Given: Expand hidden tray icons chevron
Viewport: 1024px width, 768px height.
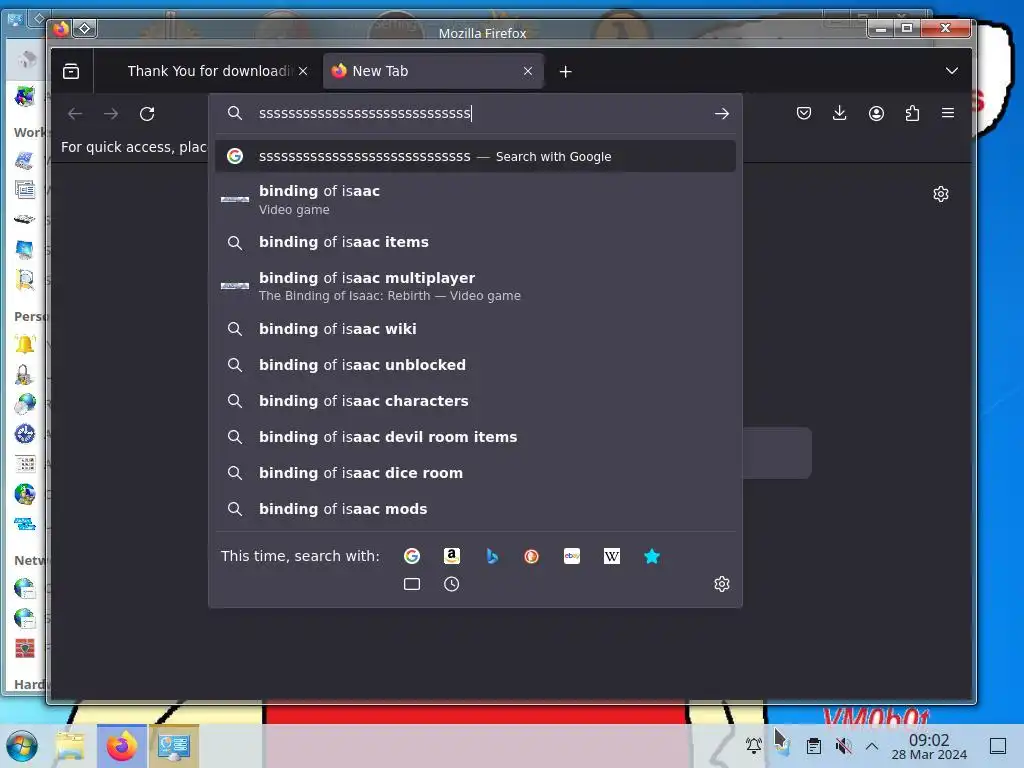Looking at the screenshot, I should (872, 745).
